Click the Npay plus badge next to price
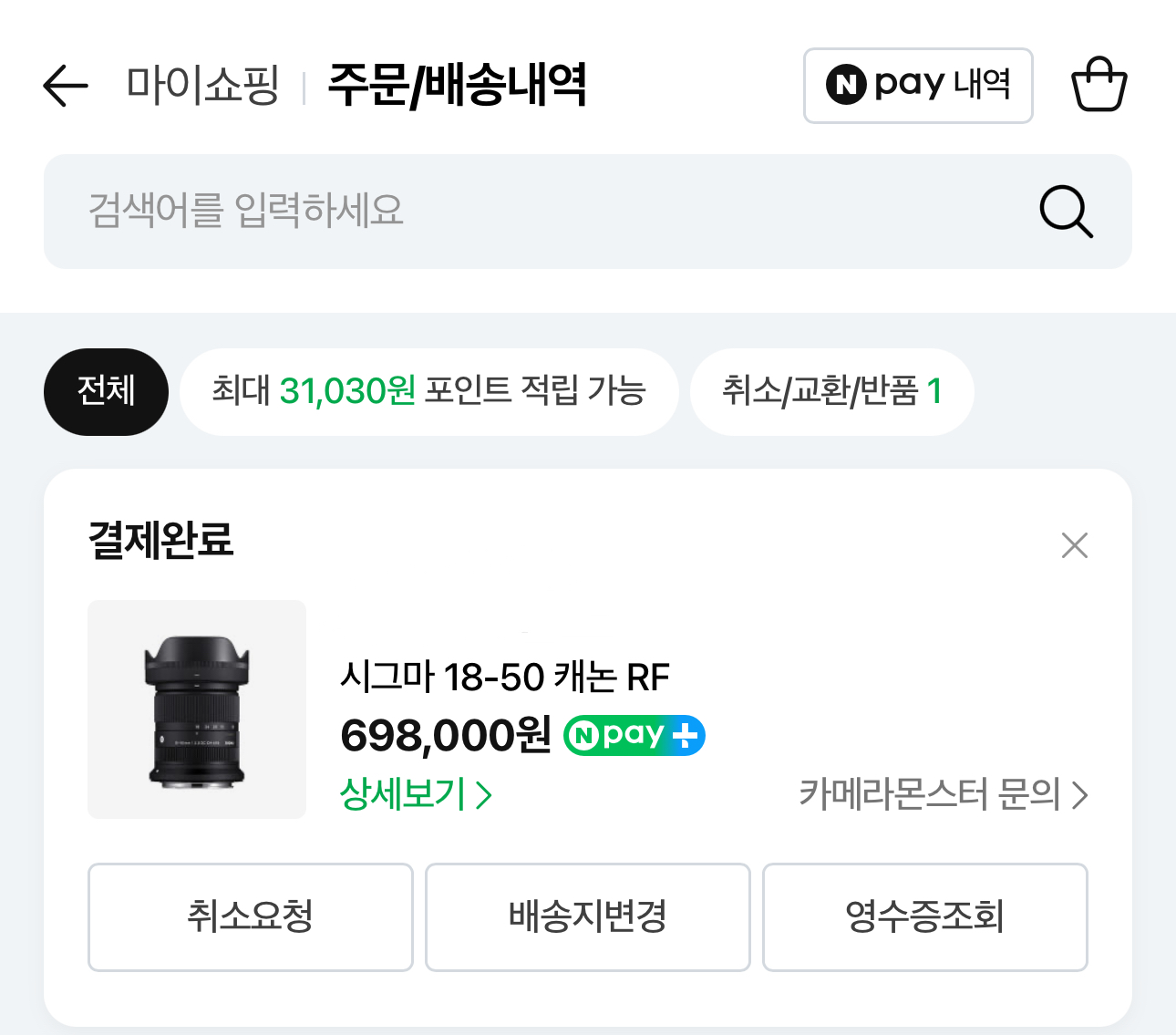Viewport: 1176px width, 1035px height. 634,735
